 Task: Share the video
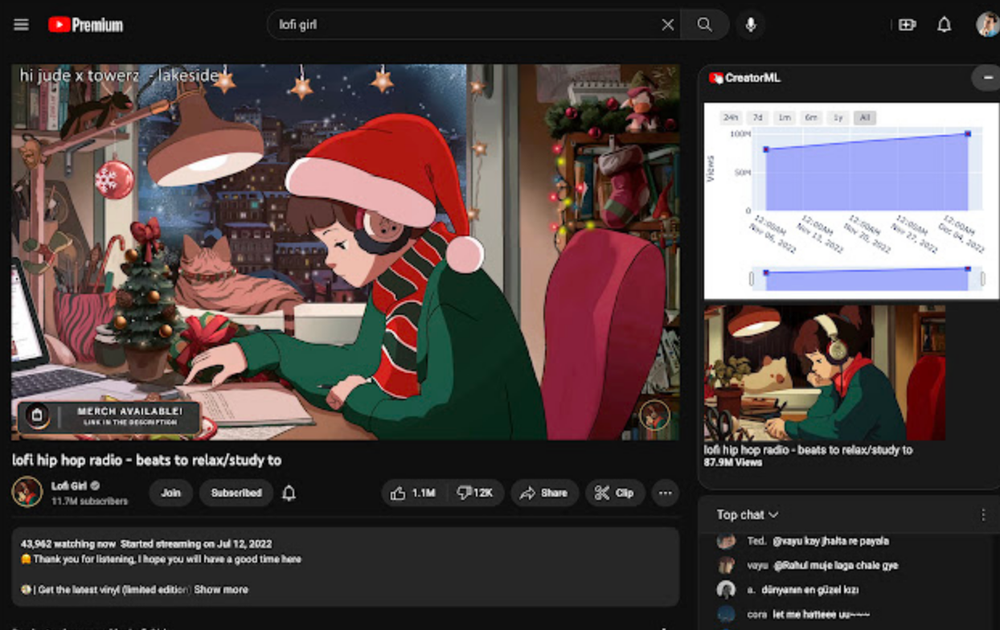[x=544, y=493]
